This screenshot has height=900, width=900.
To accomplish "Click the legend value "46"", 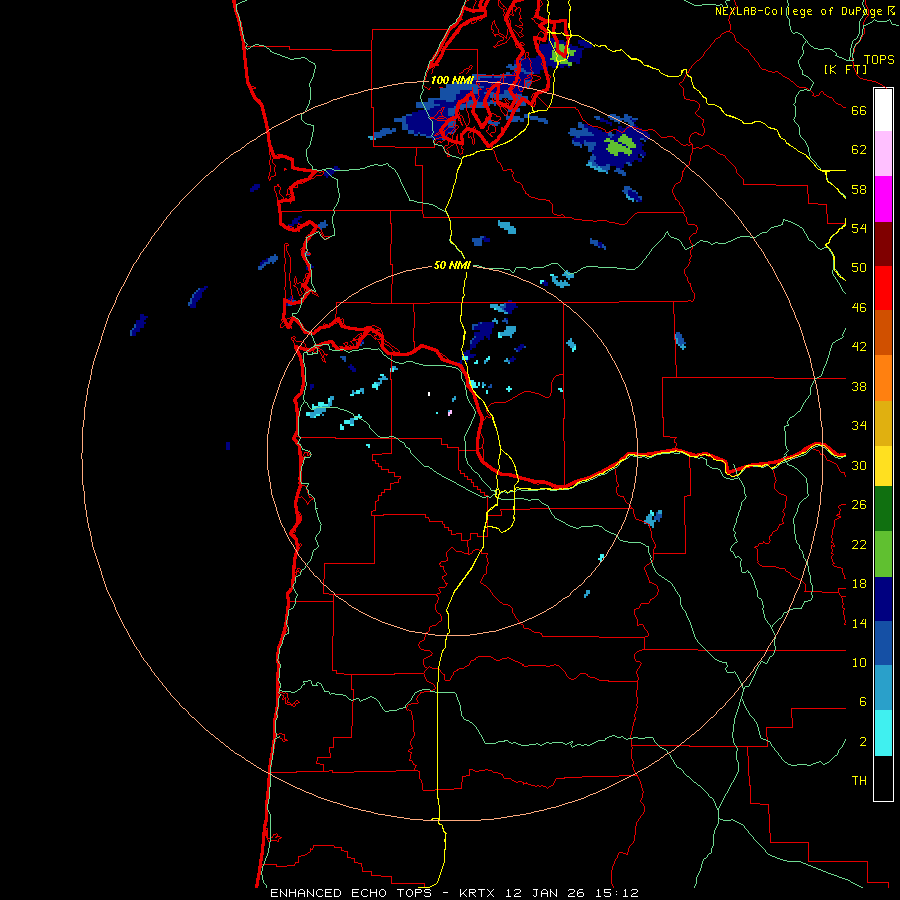I will coord(859,308).
